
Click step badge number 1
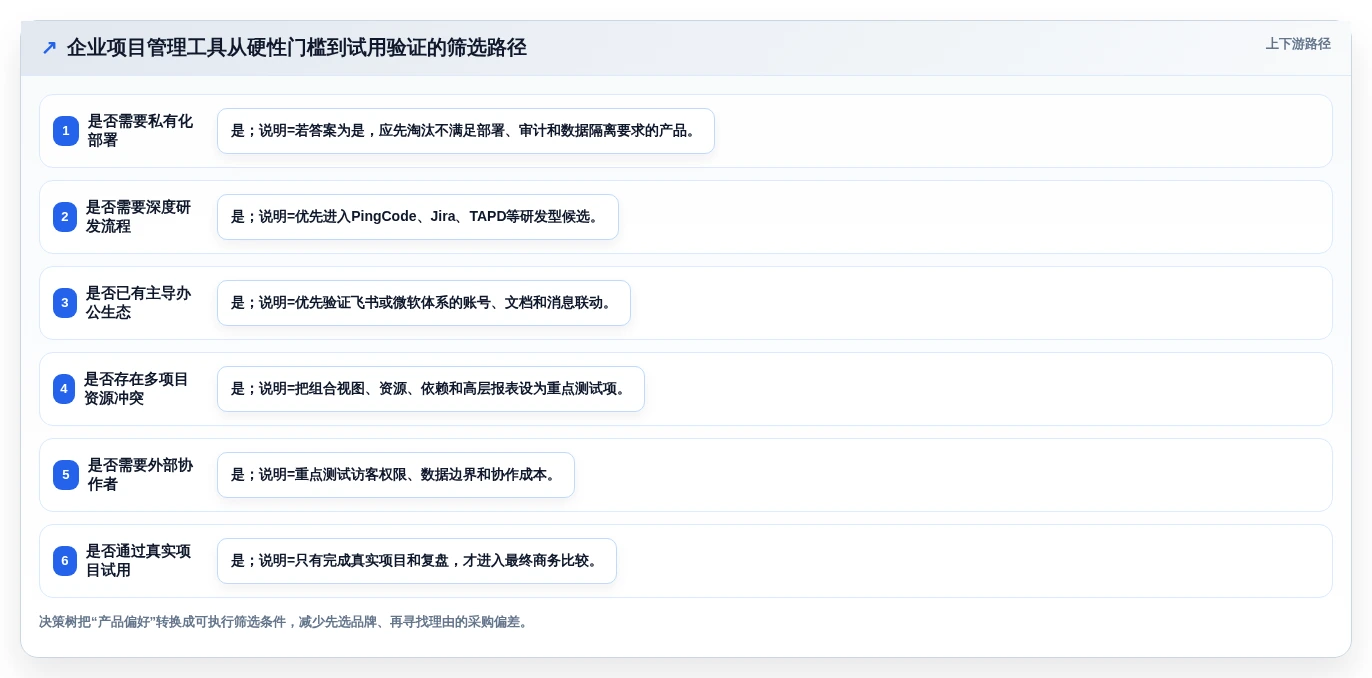[x=66, y=131]
